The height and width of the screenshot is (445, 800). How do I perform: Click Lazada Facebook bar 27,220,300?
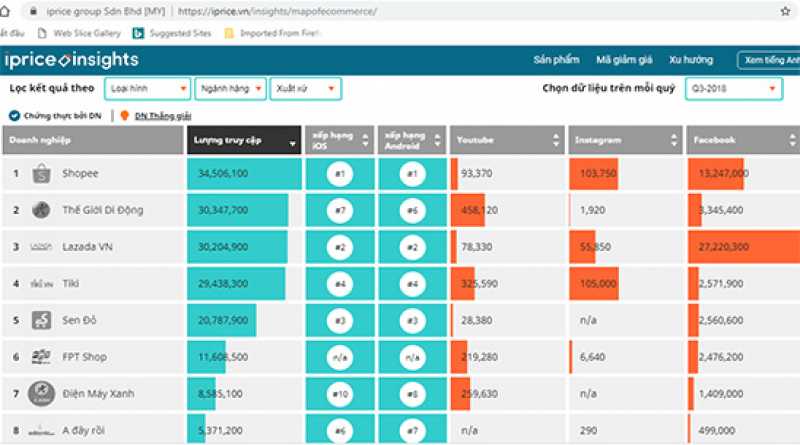[743, 247]
